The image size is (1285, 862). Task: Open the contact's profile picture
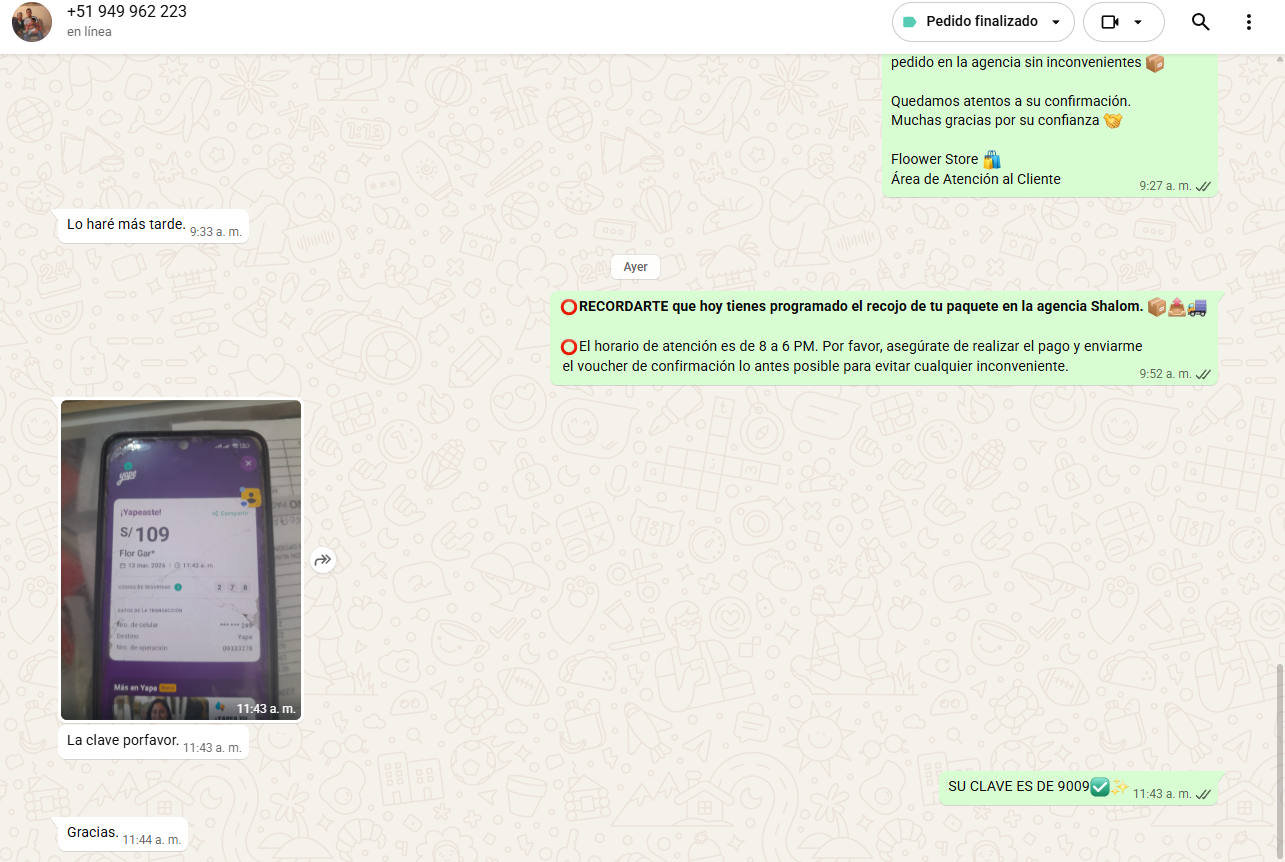(32, 22)
